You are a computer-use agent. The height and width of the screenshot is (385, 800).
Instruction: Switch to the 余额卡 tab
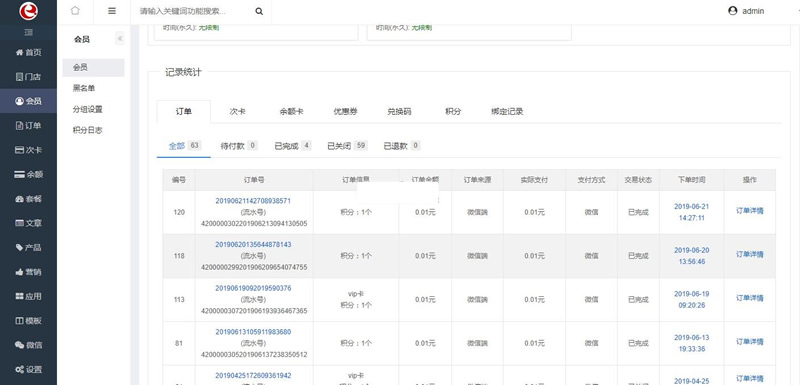click(x=291, y=112)
